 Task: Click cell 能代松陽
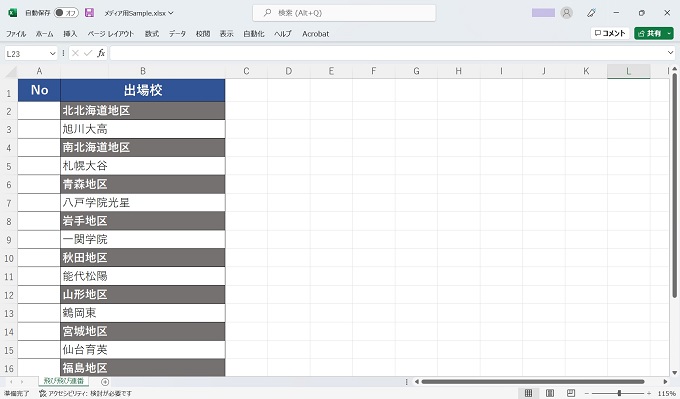point(143,276)
